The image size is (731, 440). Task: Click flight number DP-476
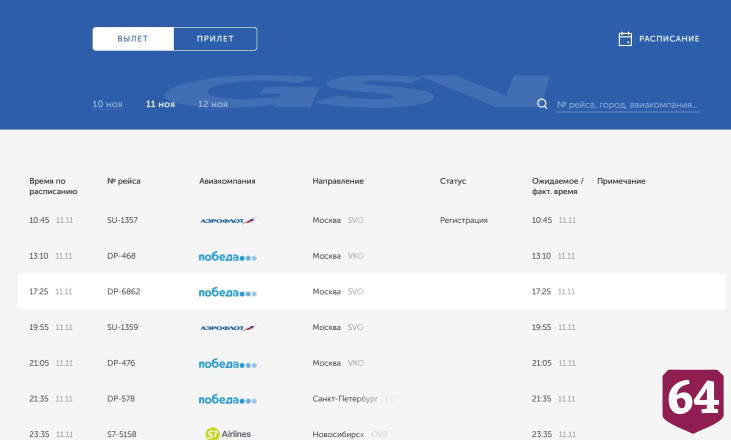121,363
